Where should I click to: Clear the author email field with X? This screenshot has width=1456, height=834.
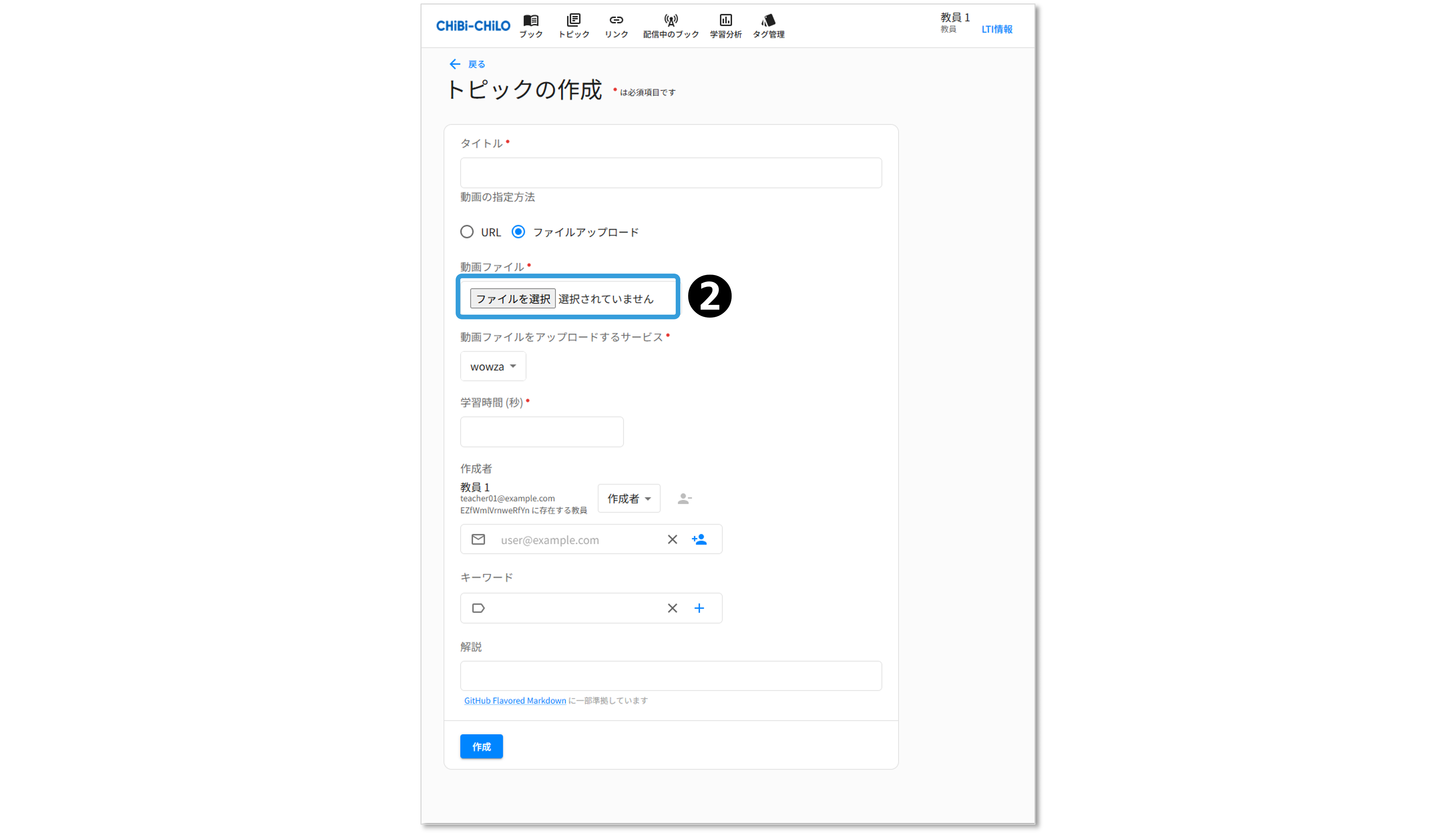click(x=672, y=539)
